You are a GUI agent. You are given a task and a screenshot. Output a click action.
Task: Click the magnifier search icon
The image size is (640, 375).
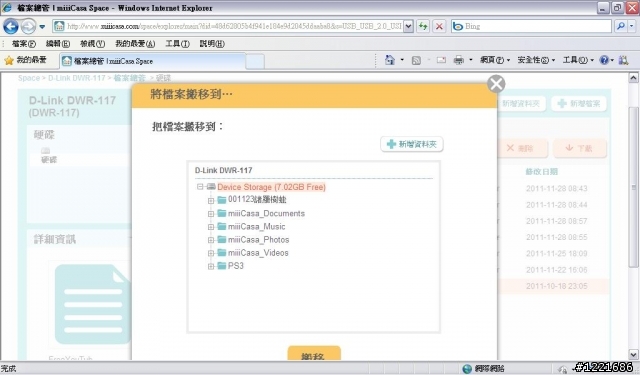pyautogui.click(x=620, y=27)
